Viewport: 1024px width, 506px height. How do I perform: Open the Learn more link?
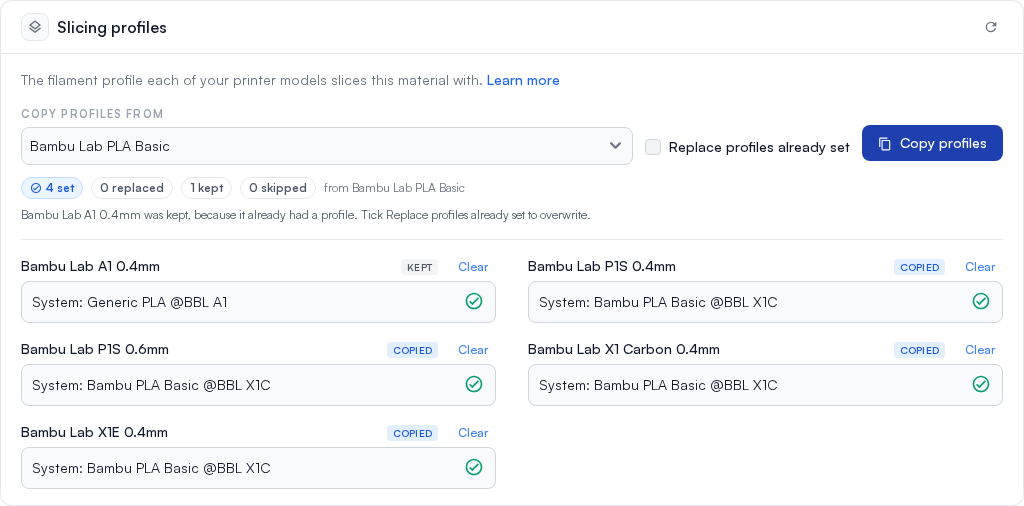[523, 80]
